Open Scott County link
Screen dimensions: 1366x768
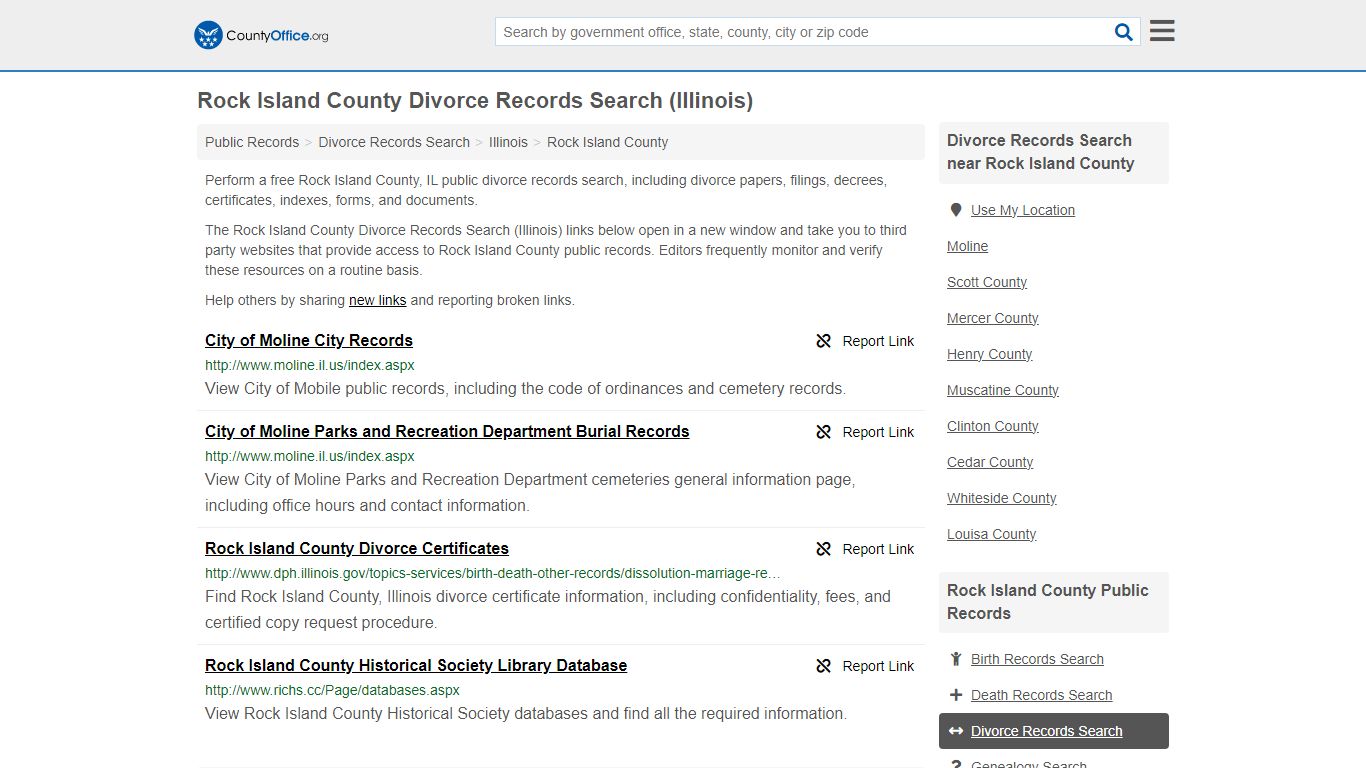coord(987,282)
